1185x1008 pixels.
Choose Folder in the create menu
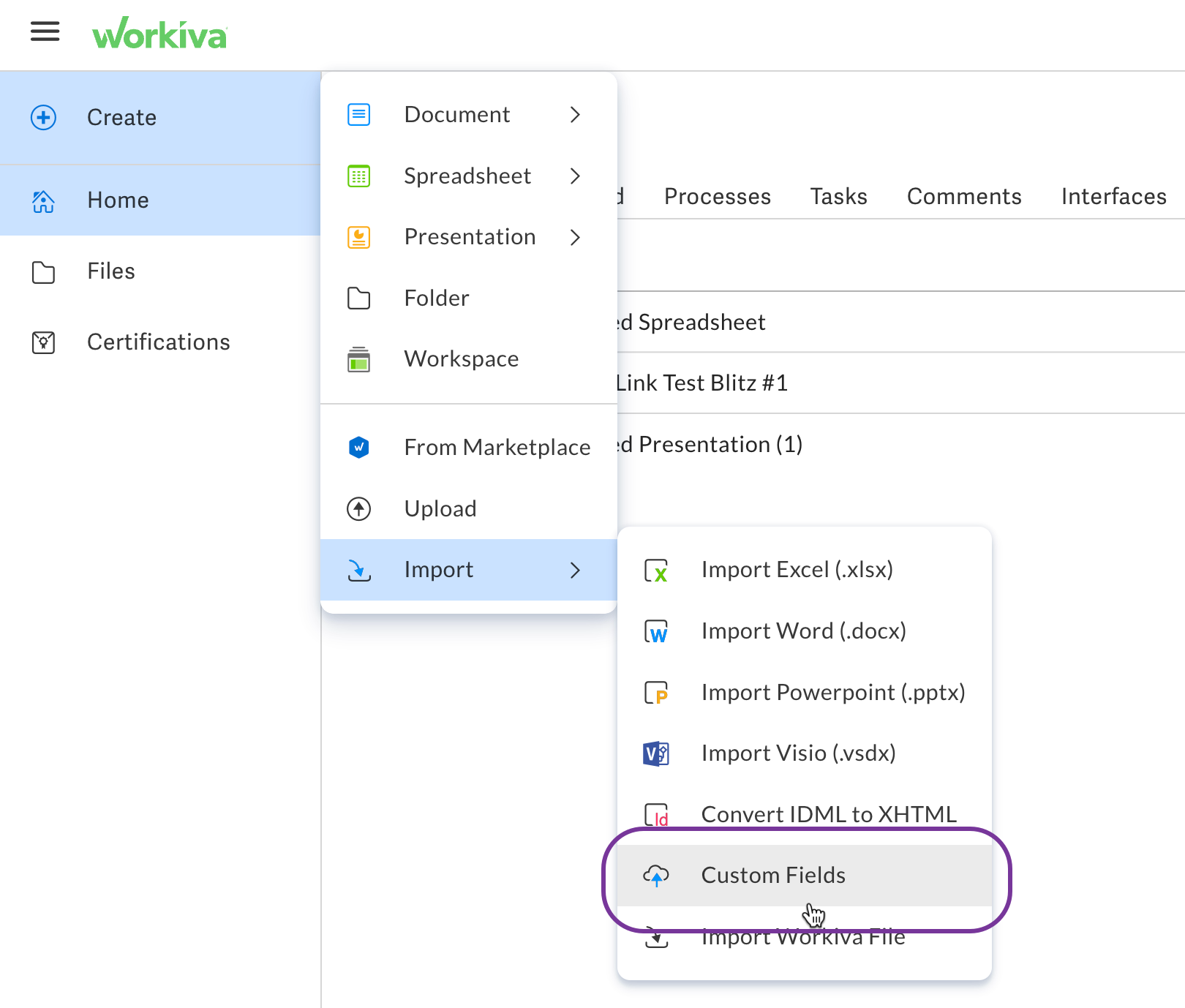coord(469,298)
